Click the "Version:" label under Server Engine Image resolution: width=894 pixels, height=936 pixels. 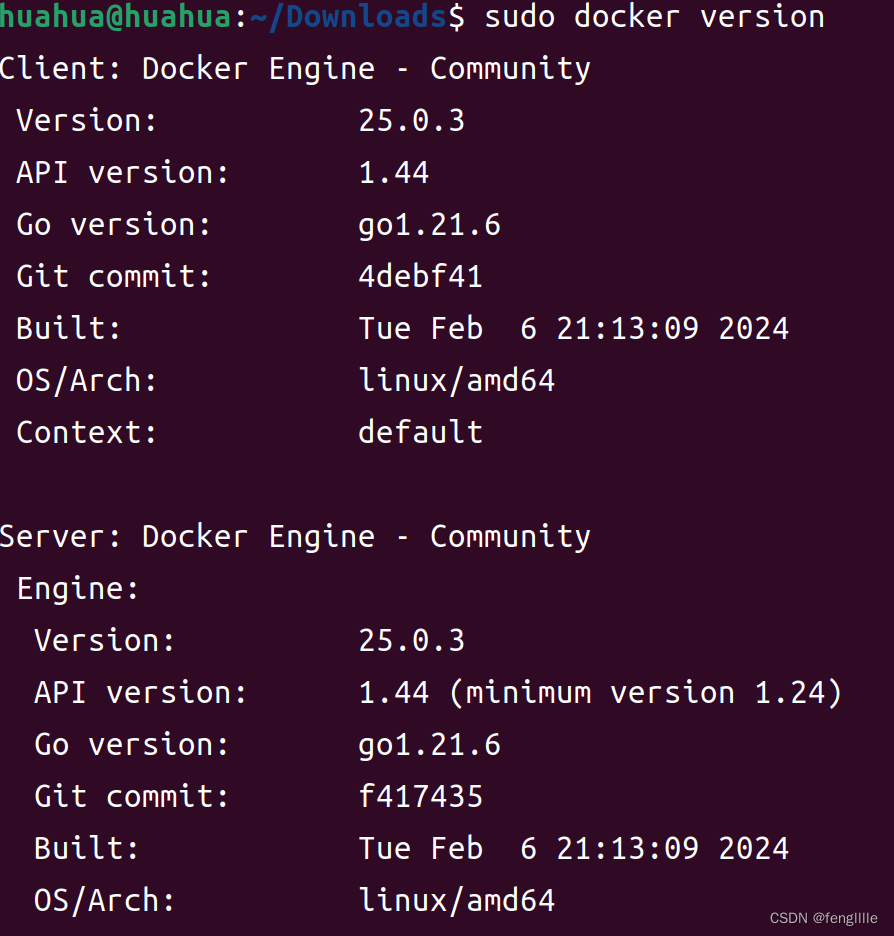104,641
